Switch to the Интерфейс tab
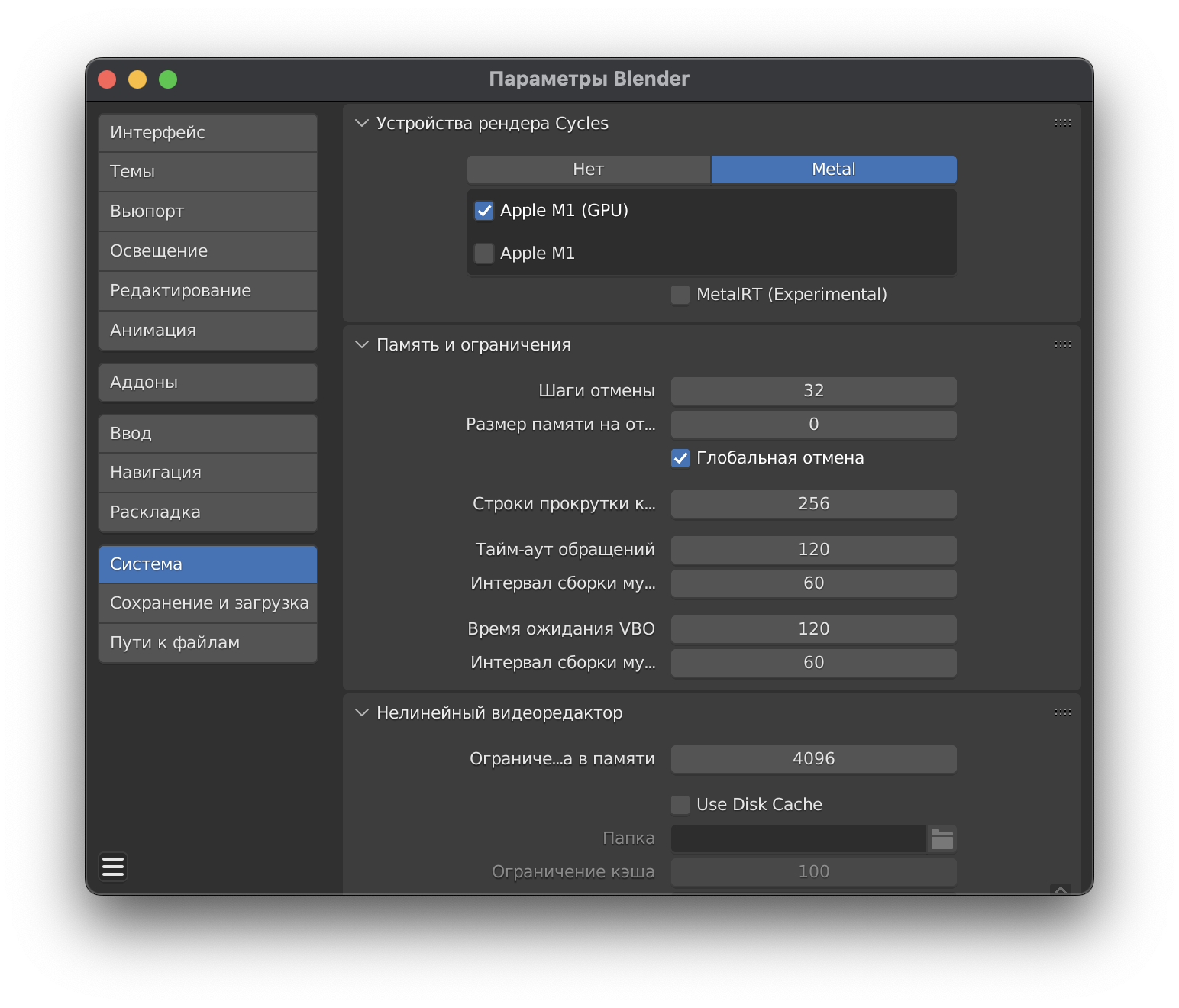Screen dimensions: 1179x1008 pos(208,133)
